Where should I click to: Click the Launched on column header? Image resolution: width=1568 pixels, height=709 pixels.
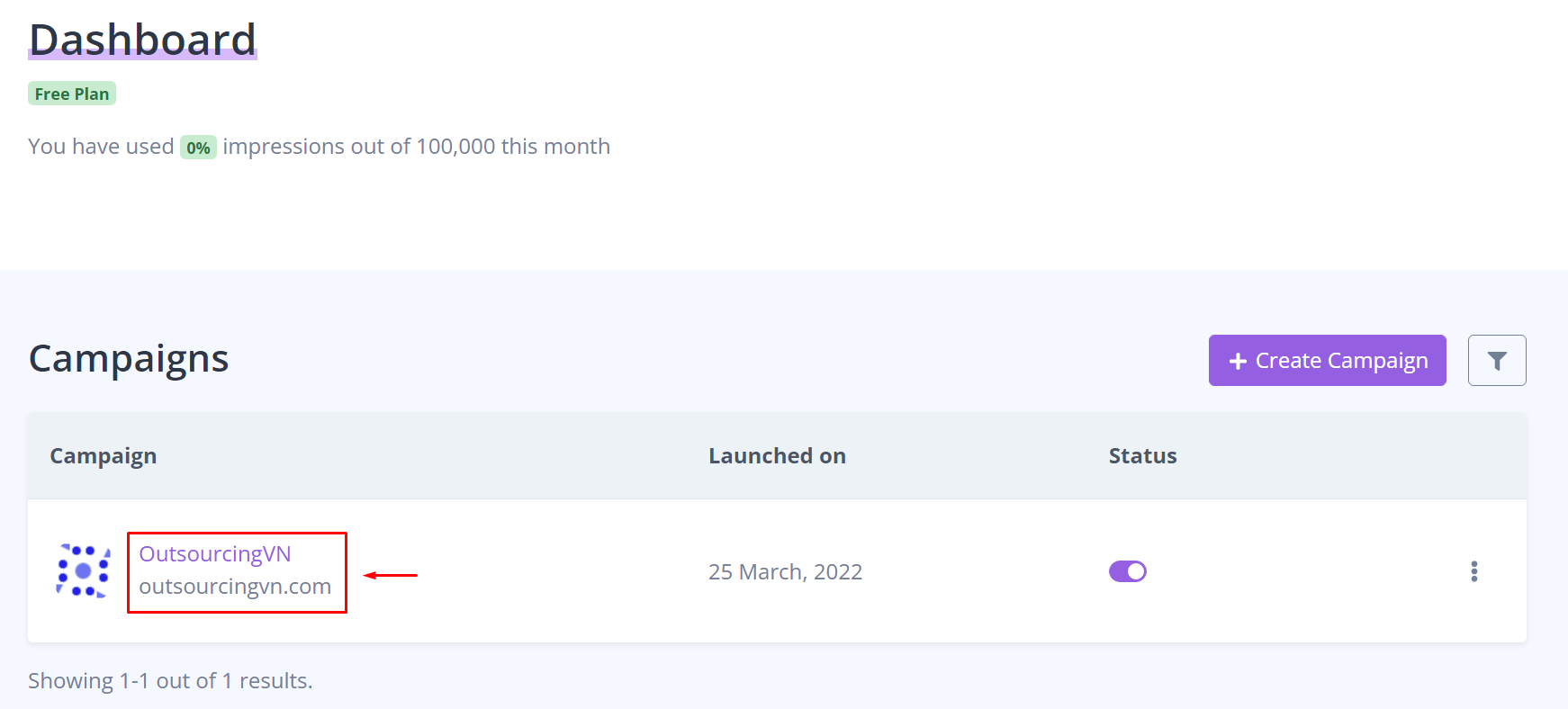(777, 456)
